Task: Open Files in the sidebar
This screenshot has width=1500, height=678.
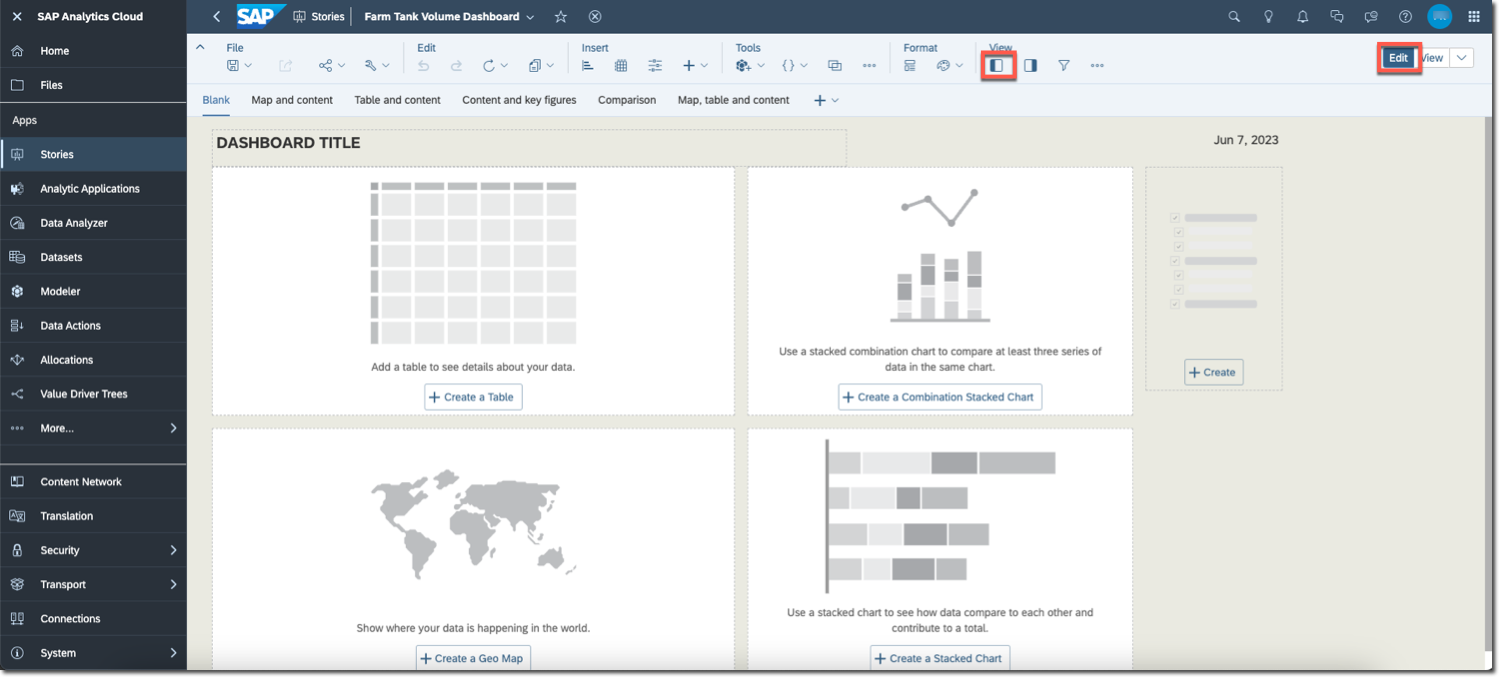Action: click(93, 85)
